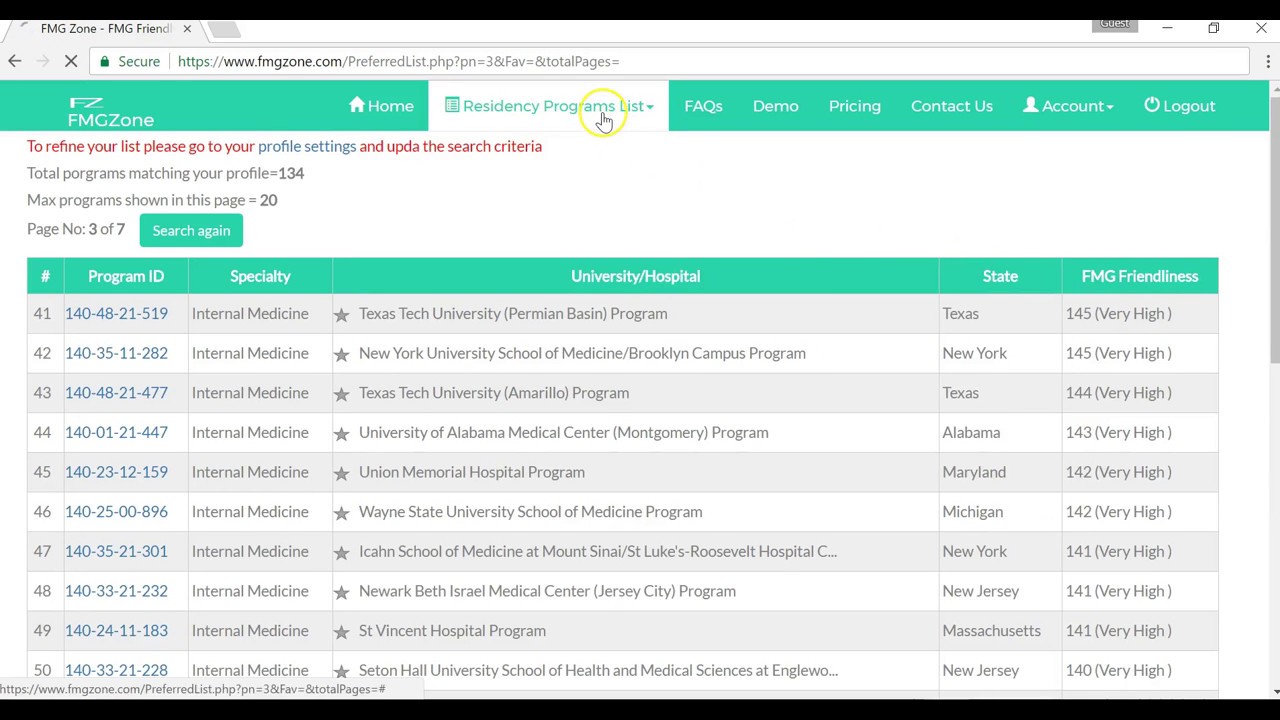Select 'Page No: 3 of 7' text

[76, 229]
